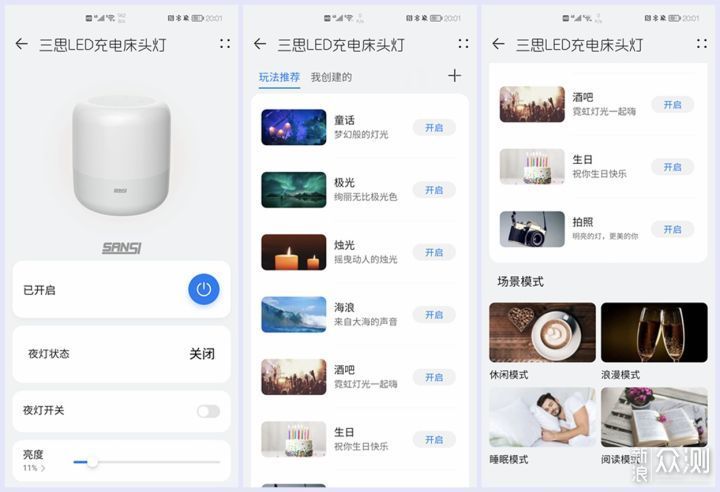This screenshot has width=720, height=492.
Task: Switch to the 我创建的 tab
Action: coord(331,77)
